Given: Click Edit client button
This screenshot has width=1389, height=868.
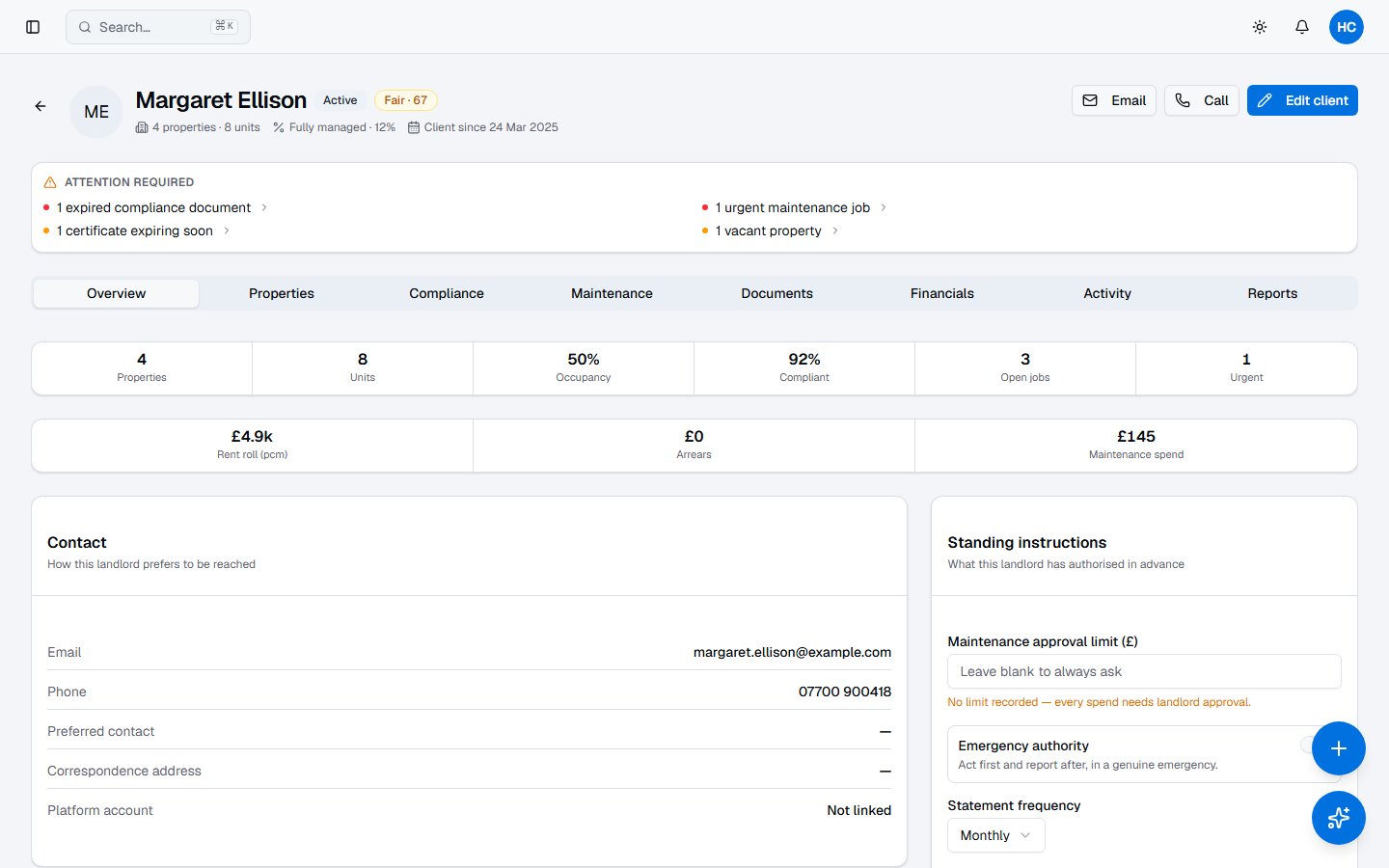Looking at the screenshot, I should (x=1302, y=100).
